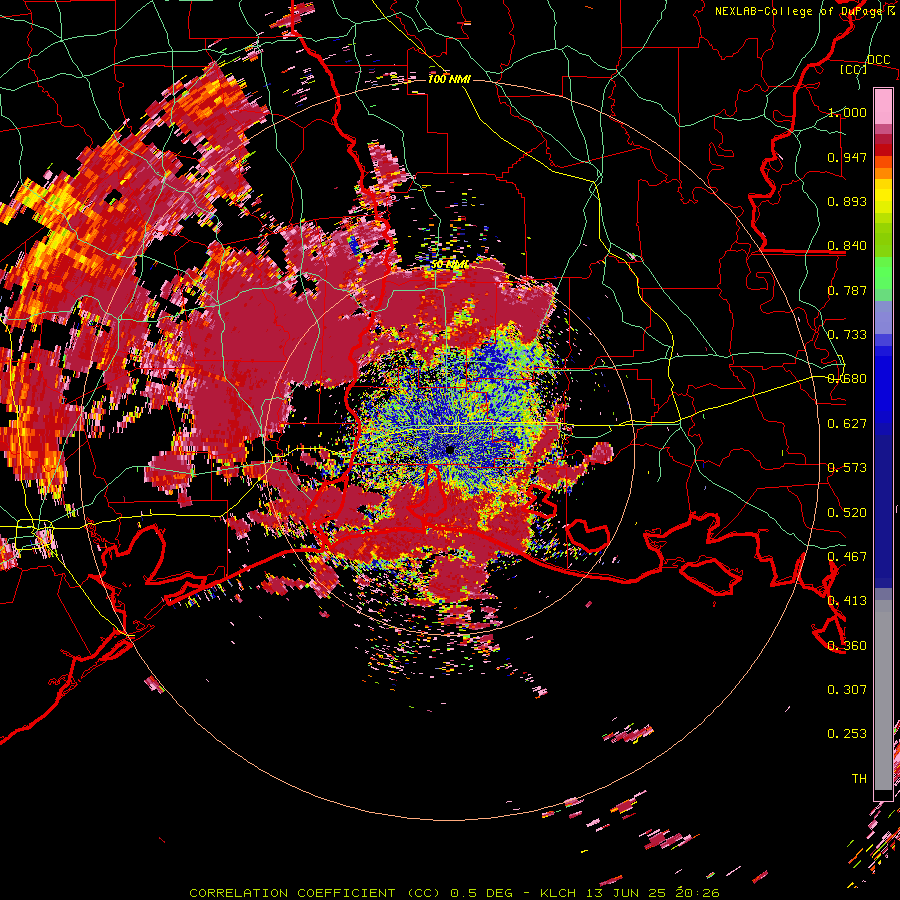Click the DCC product label above the color scale
900x900 pixels.
click(x=879, y=60)
